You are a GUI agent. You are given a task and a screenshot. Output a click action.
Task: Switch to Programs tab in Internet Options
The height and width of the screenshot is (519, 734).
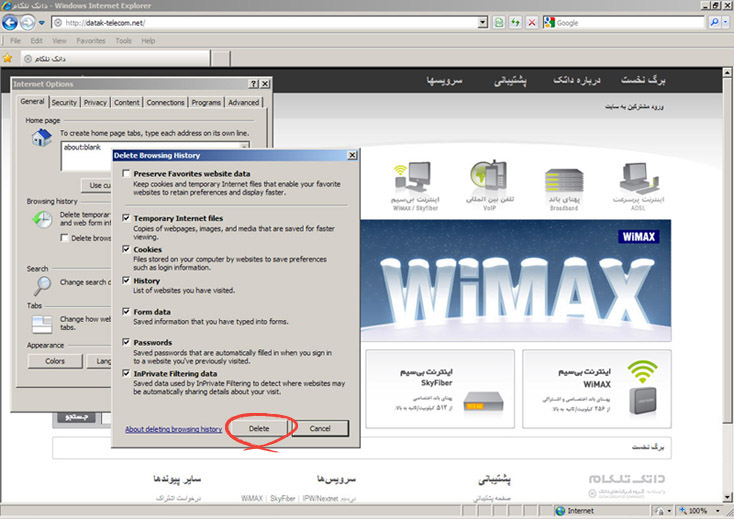click(x=206, y=102)
